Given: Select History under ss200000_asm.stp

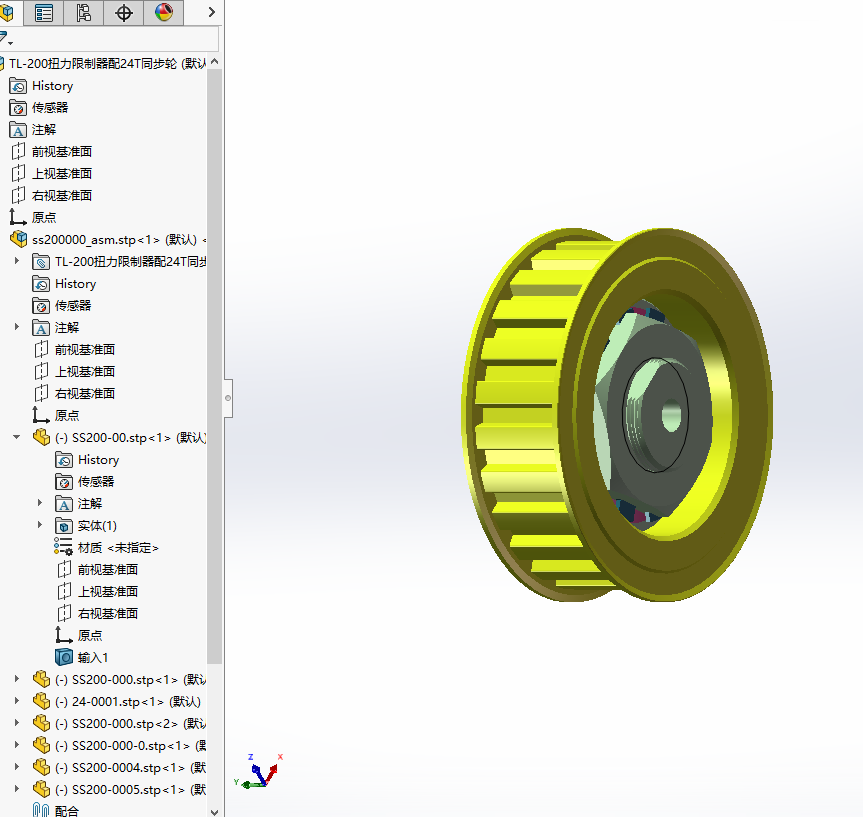Looking at the screenshot, I should pos(64,284).
